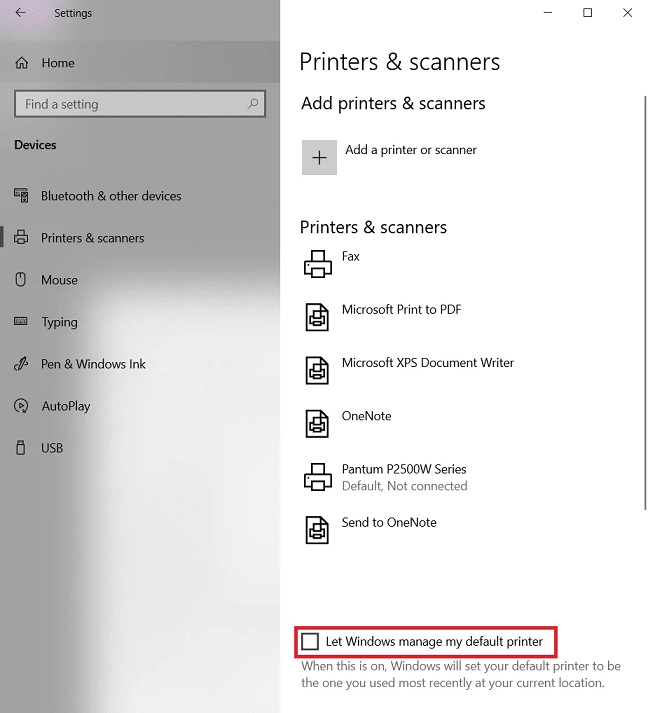The width and height of the screenshot is (648, 713).
Task: Click the Home house icon
Action: click(x=22, y=63)
